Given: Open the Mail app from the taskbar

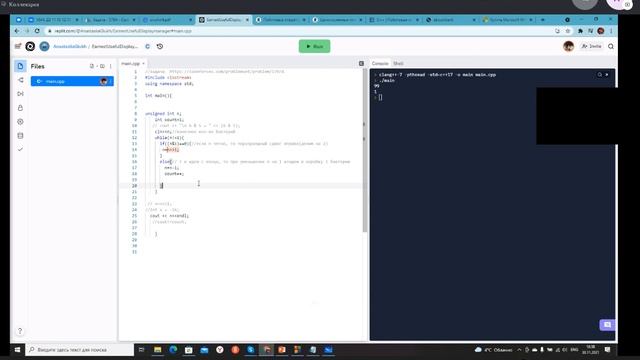Looking at the screenshot, I should tap(204, 350).
